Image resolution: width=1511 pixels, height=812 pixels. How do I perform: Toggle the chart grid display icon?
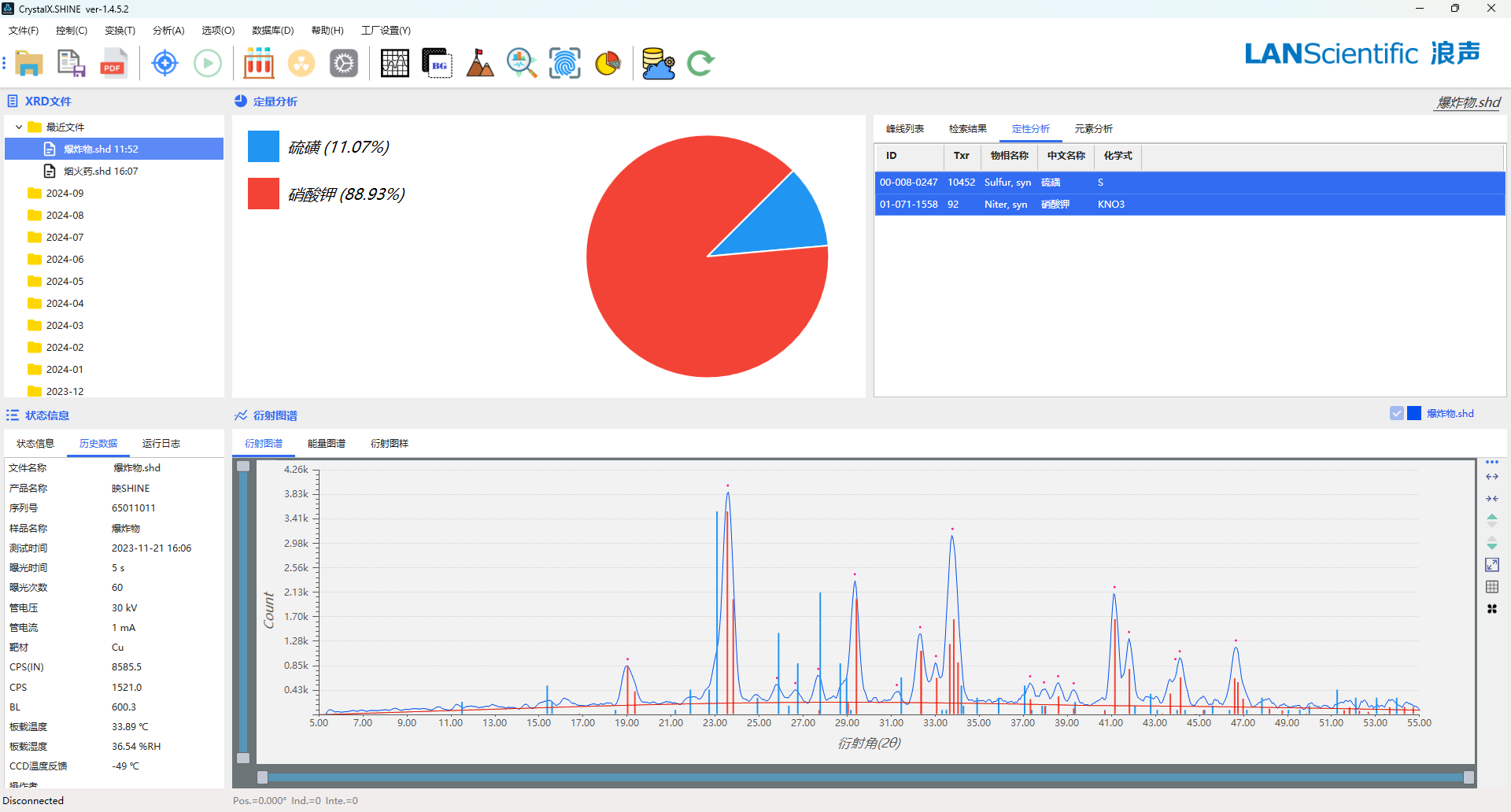1491,587
